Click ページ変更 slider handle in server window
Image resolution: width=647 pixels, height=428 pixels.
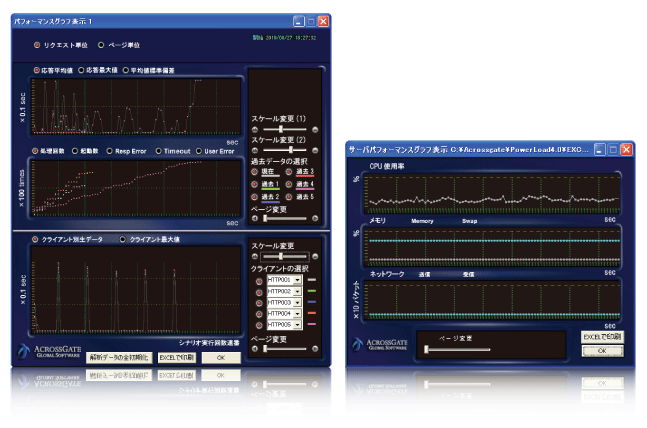427,350
